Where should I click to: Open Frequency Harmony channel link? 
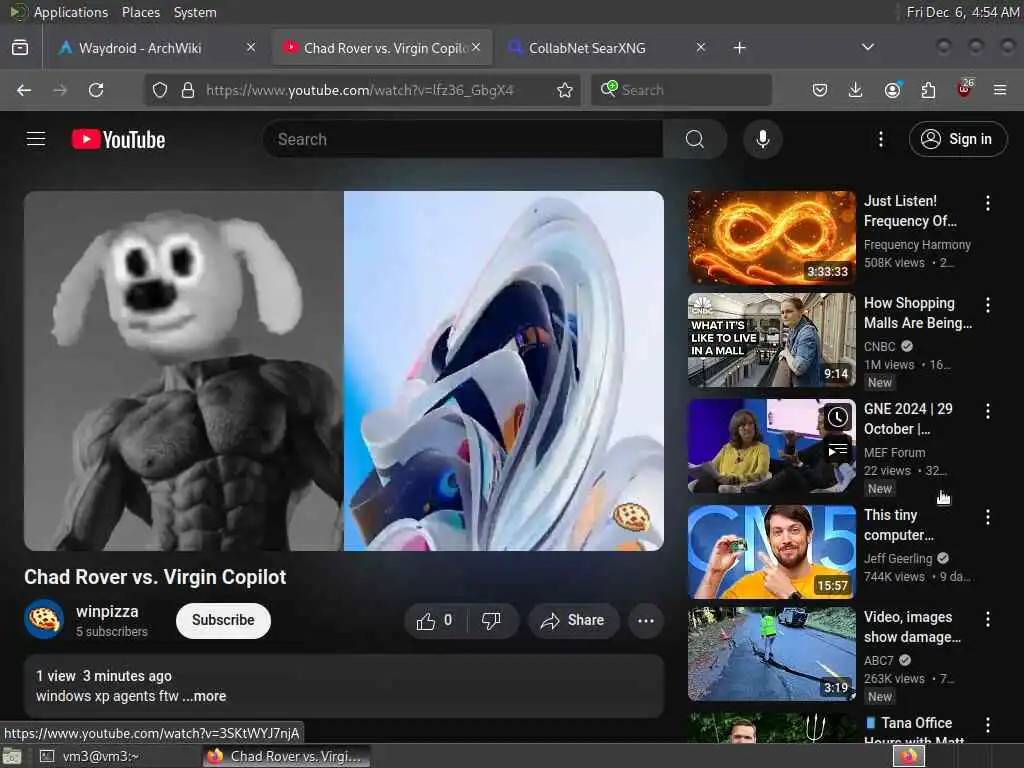pyautogui.click(x=917, y=245)
